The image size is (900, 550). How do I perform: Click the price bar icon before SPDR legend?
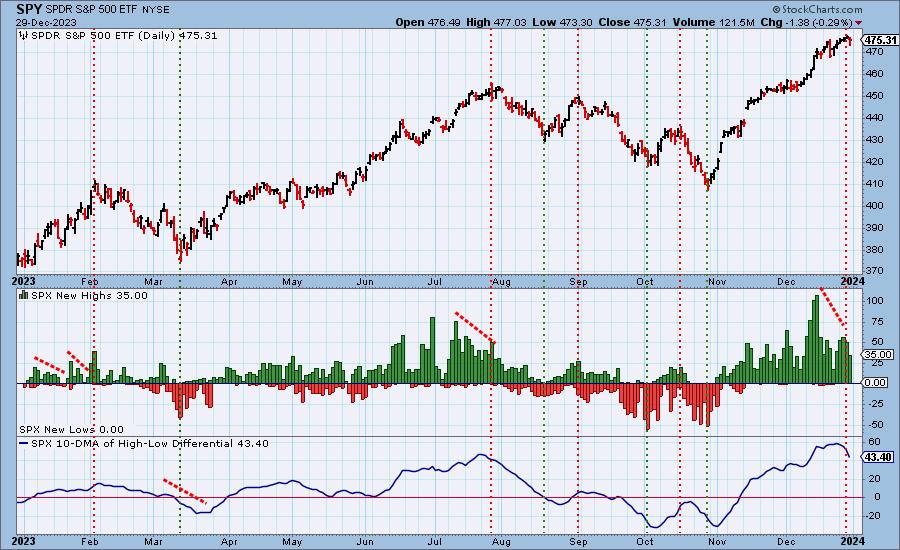click(x=24, y=36)
